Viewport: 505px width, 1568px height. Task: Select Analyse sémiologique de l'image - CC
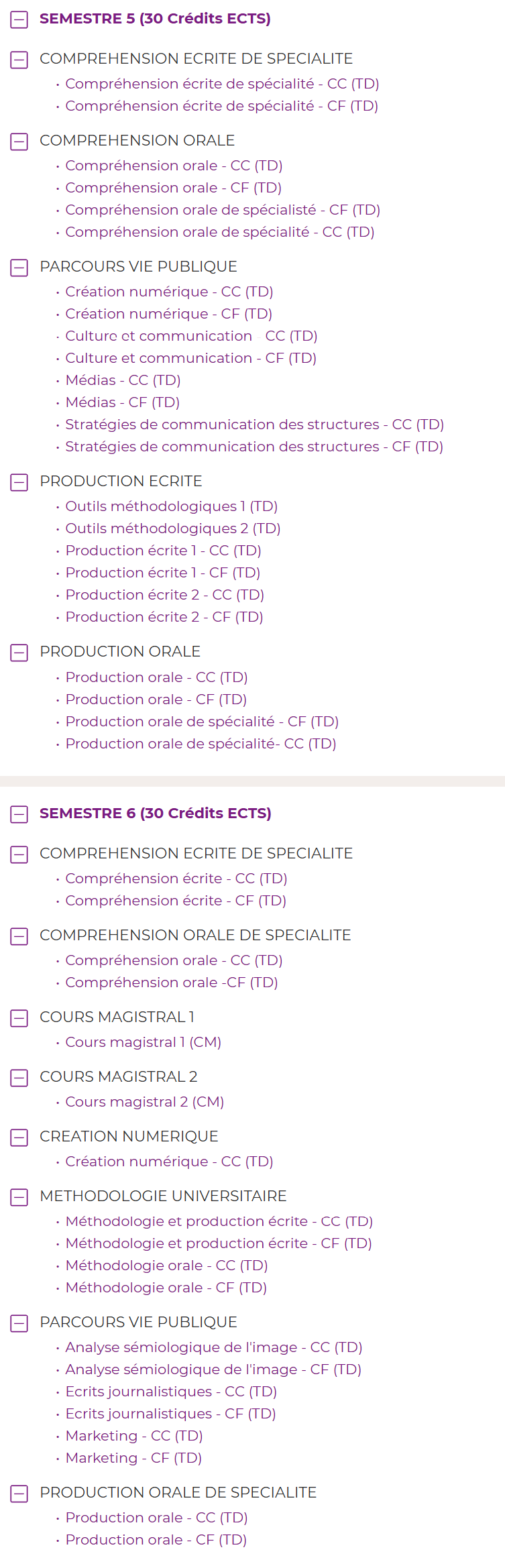[x=213, y=1347]
